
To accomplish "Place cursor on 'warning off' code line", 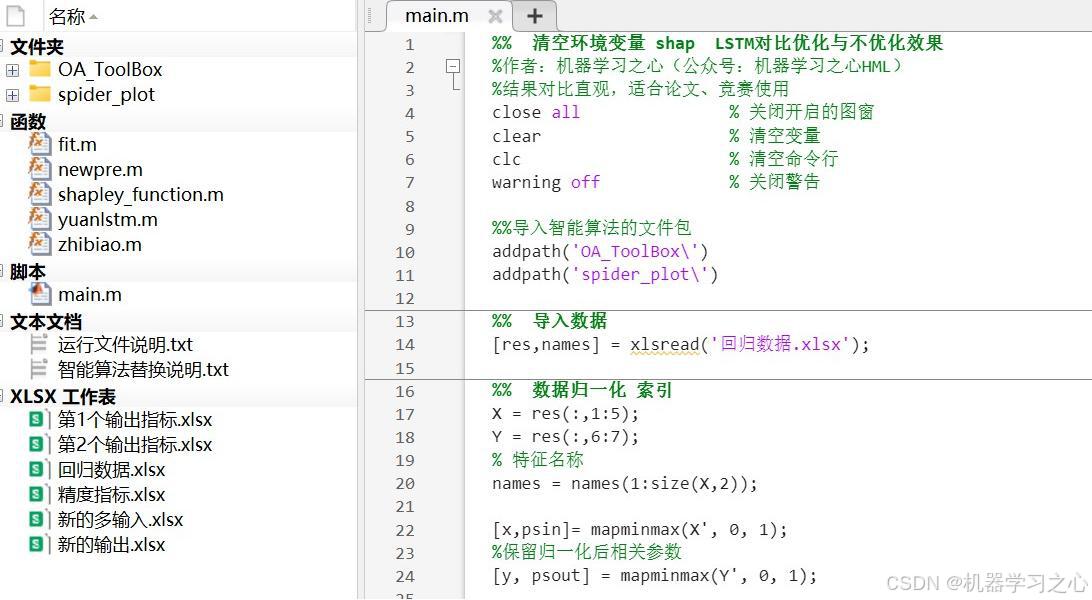I will click(x=545, y=182).
